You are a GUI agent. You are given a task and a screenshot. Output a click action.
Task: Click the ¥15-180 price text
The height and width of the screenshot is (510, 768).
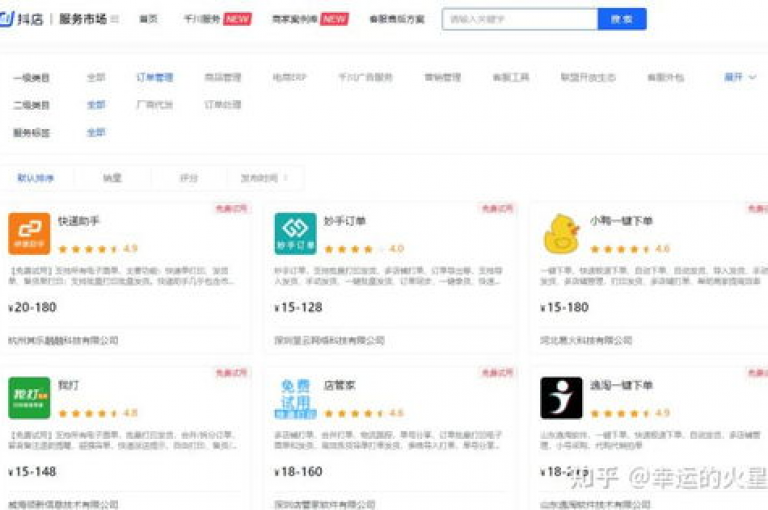click(x=564, y=307)
